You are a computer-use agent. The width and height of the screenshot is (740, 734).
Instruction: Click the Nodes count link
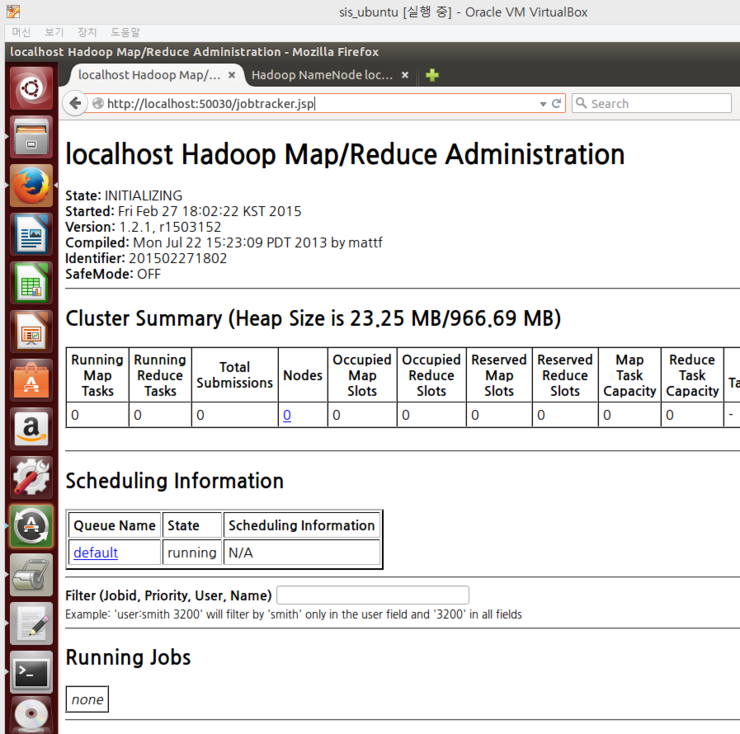287,415
